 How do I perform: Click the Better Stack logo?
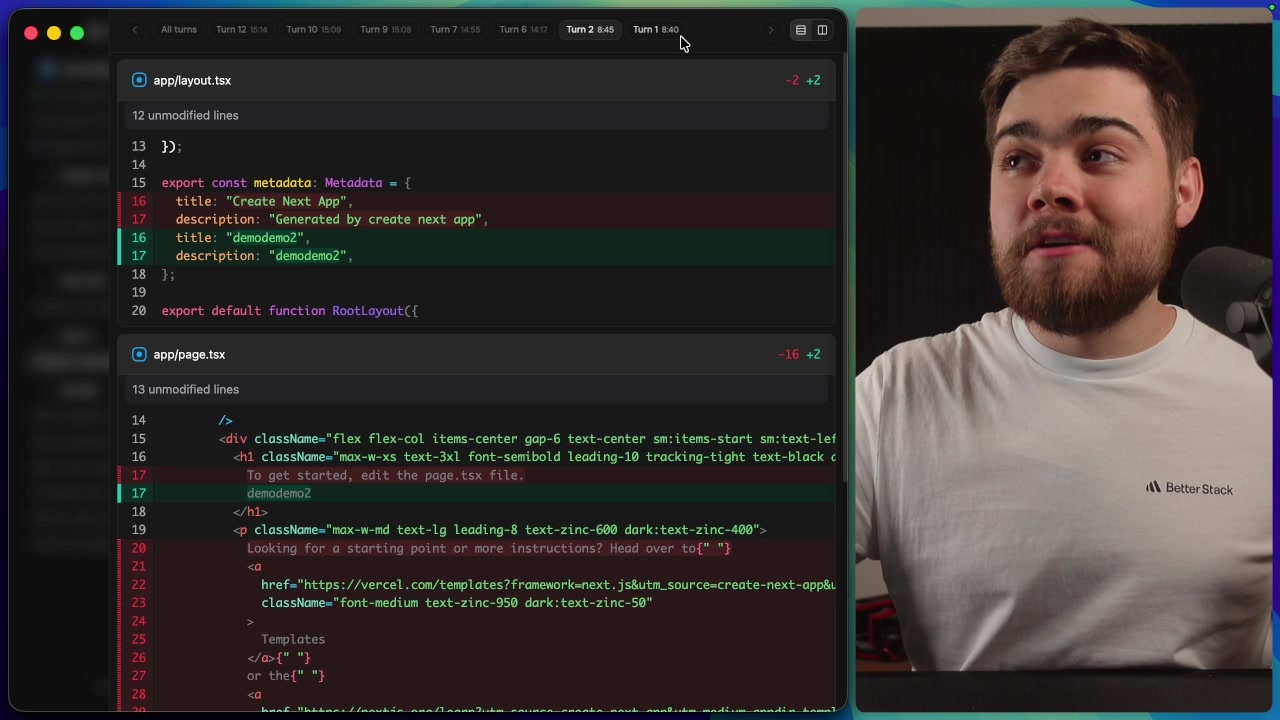coord(1189,488)
